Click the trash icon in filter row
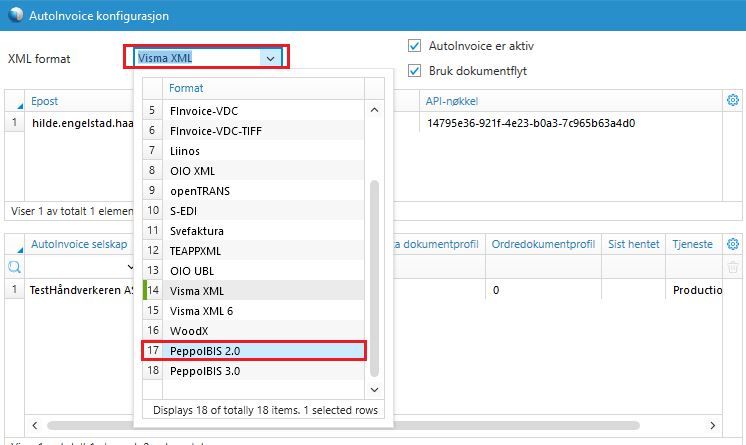Screen dimensions: 746x445 click(x=733, y=267)
